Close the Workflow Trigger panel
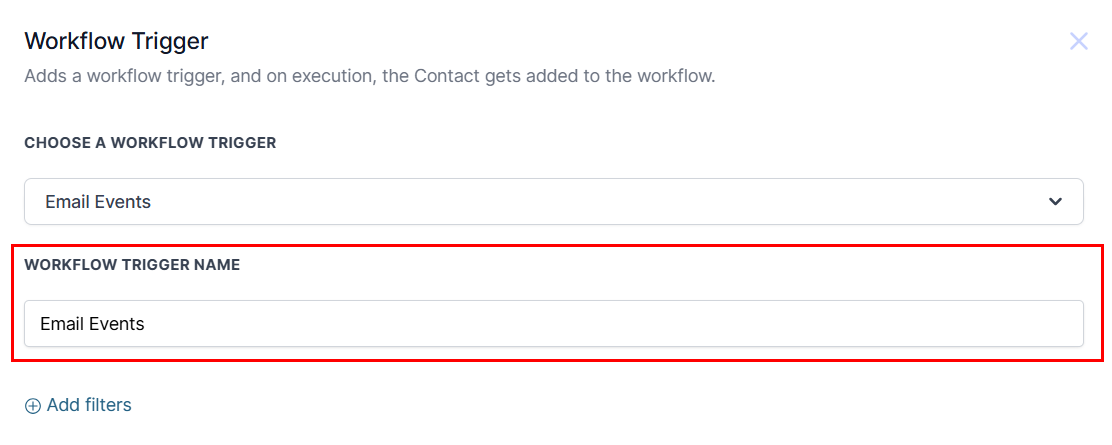 pyautogui.click(x=1078, y=41)
